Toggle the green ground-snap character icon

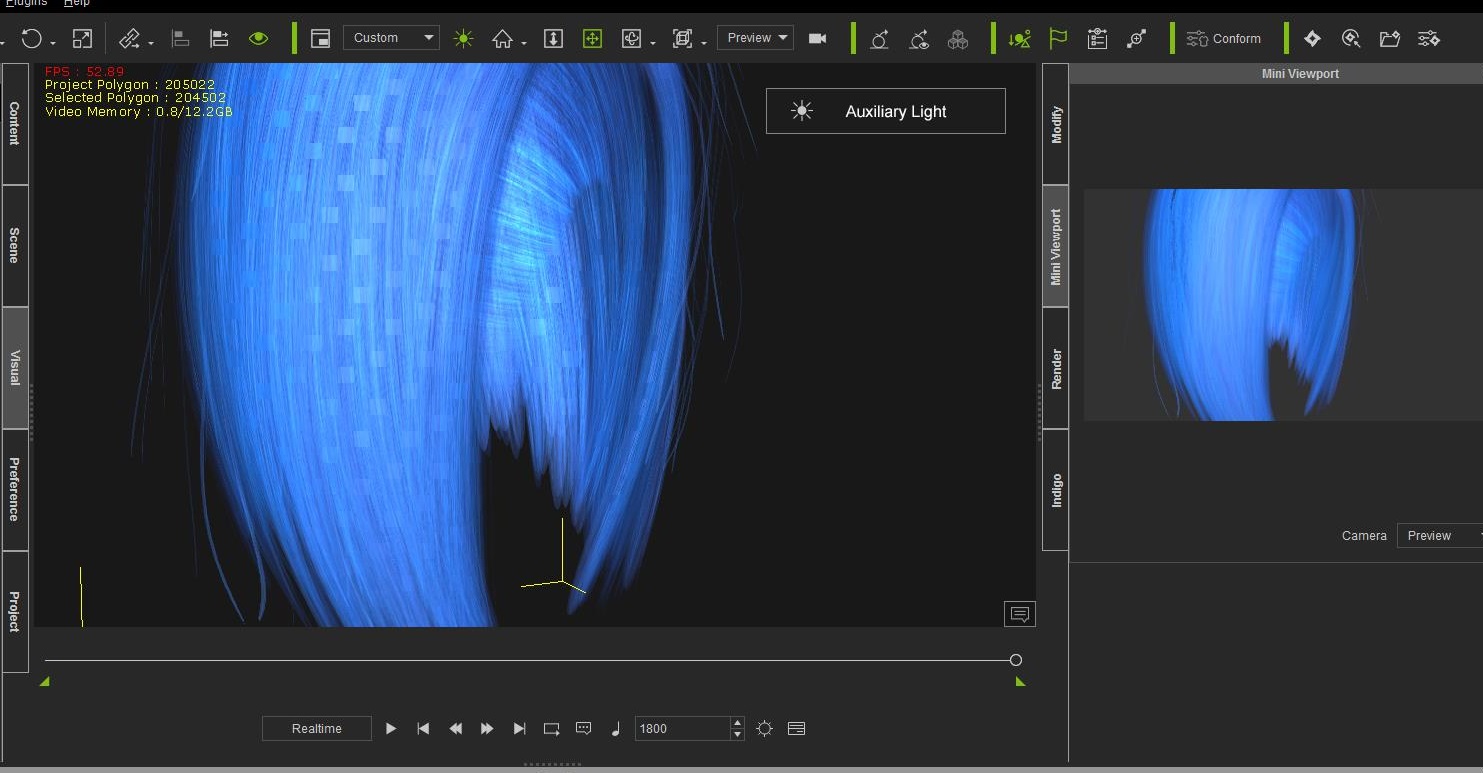[1019, 38]
